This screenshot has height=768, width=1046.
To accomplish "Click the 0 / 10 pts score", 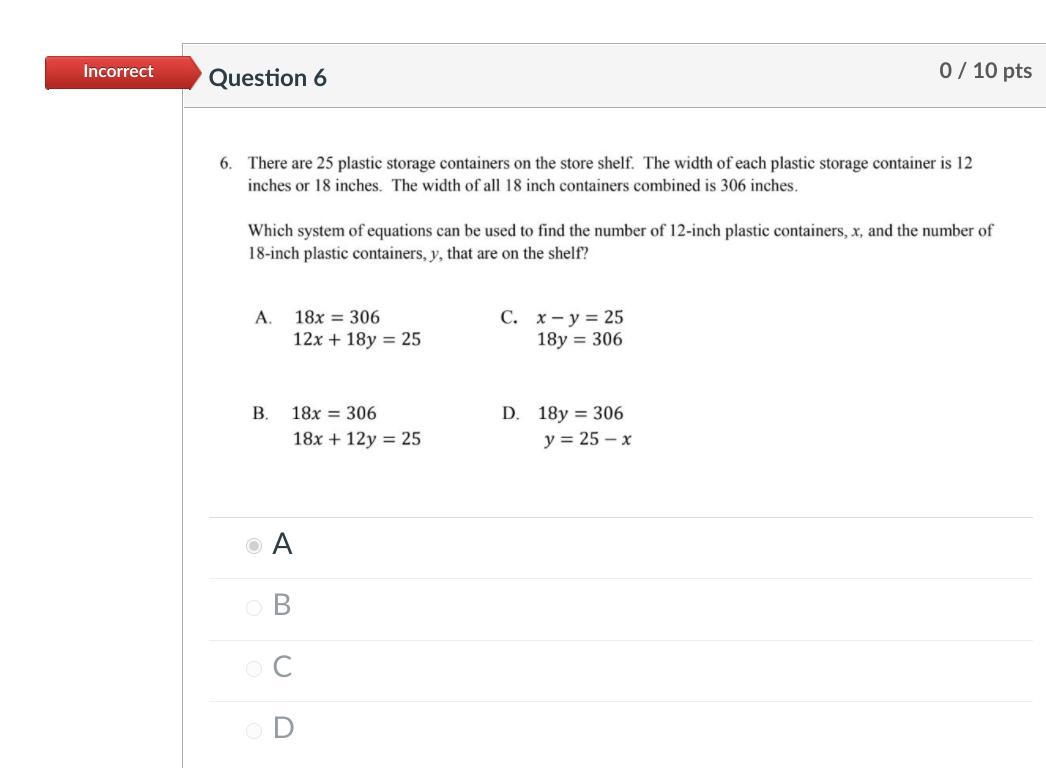I will [985, 70].
